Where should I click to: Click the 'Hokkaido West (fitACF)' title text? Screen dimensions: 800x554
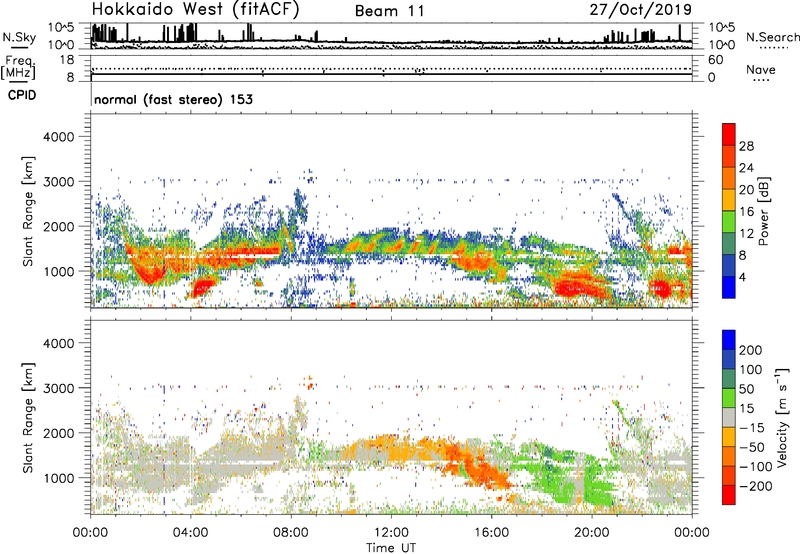coord(195,10)
